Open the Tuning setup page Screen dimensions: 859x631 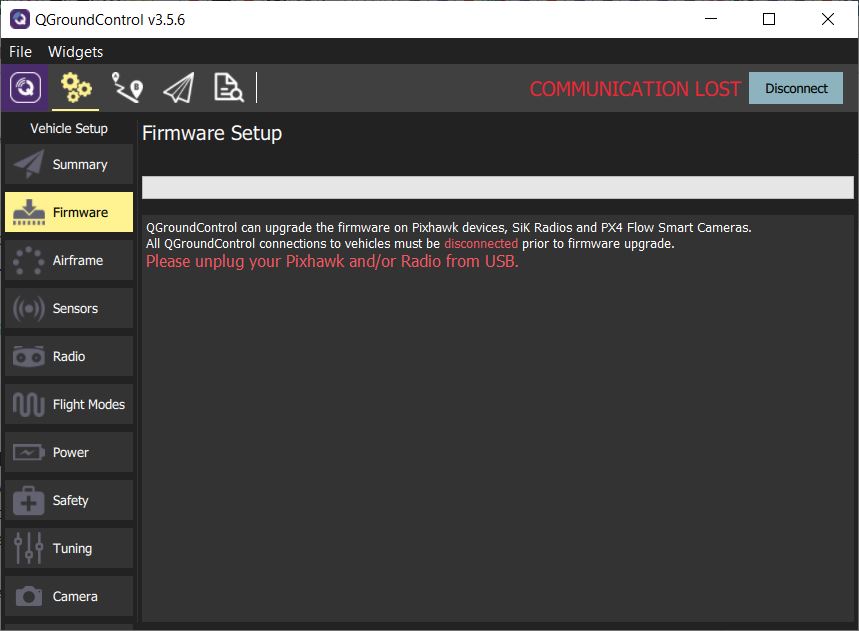pos(69,548)
